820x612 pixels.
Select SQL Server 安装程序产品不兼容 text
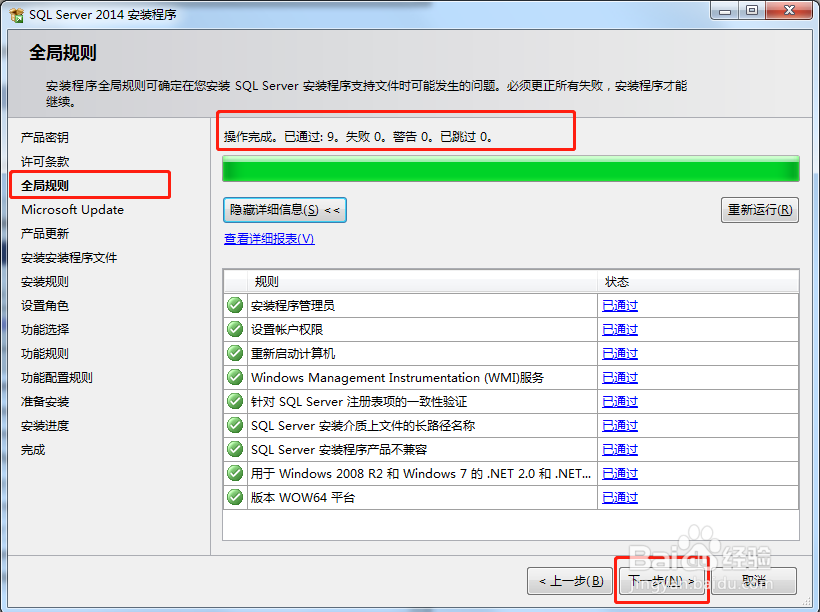pyautogui.click(x=339, y=450)
